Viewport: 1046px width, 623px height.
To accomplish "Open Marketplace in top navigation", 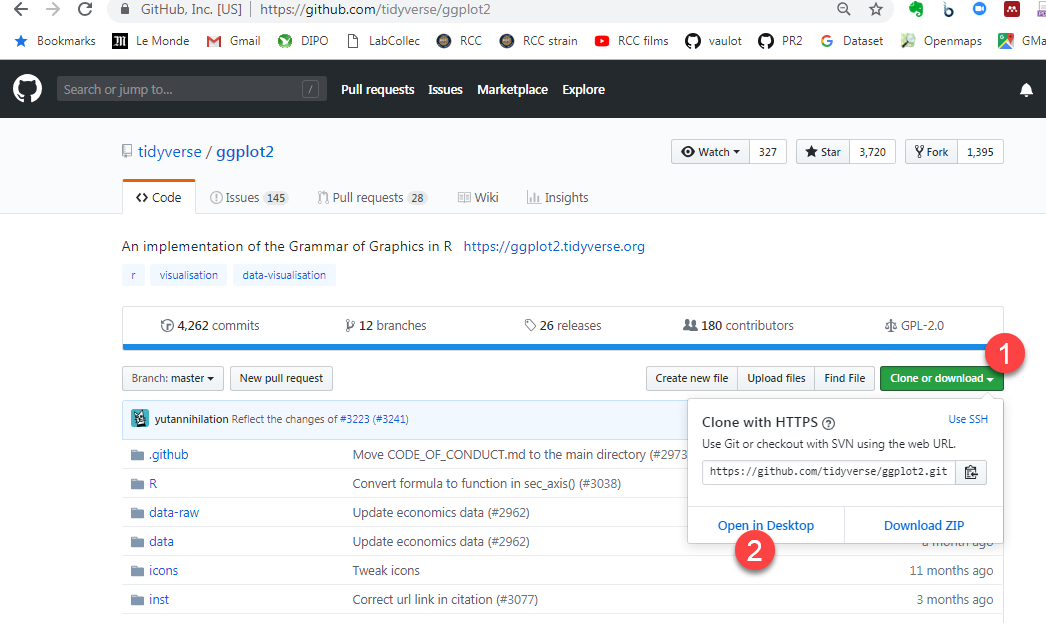I will pyautogui.click(x=512, y=89).
